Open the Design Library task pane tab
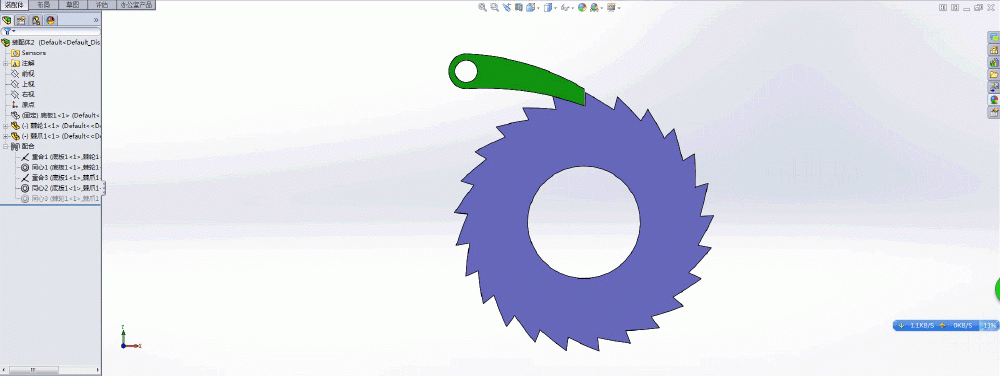 pos(993,62)
